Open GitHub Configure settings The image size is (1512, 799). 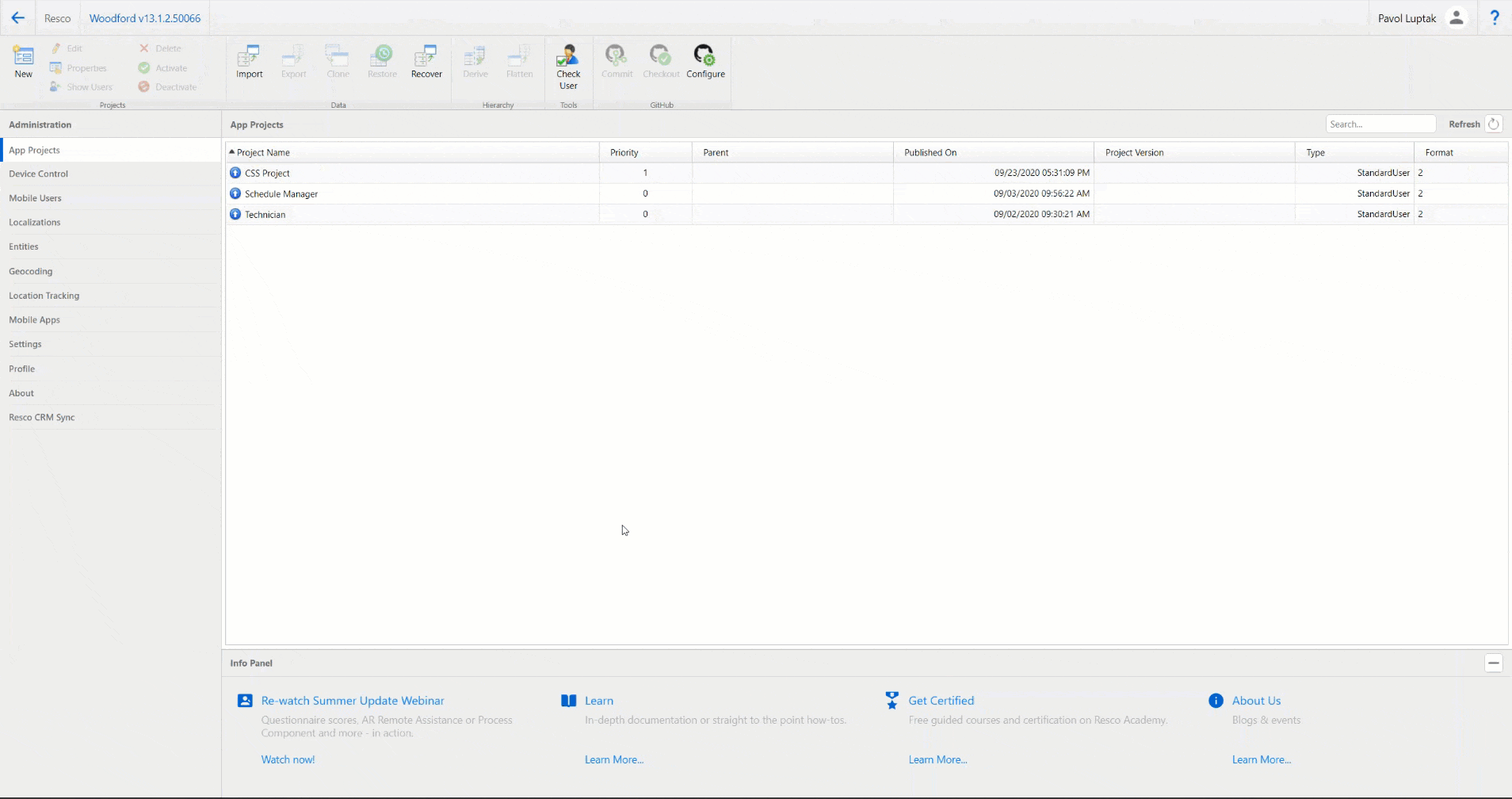[x=705, y=62]
